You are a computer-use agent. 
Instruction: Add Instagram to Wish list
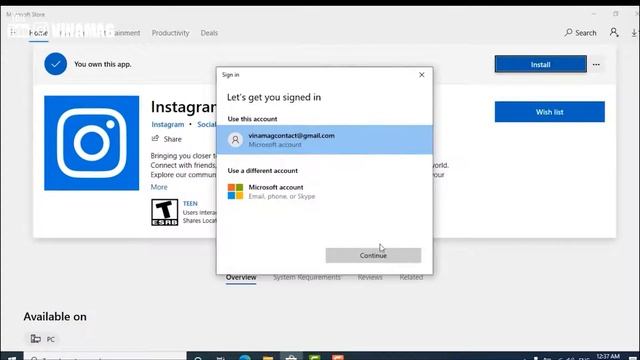coord(549,112)
